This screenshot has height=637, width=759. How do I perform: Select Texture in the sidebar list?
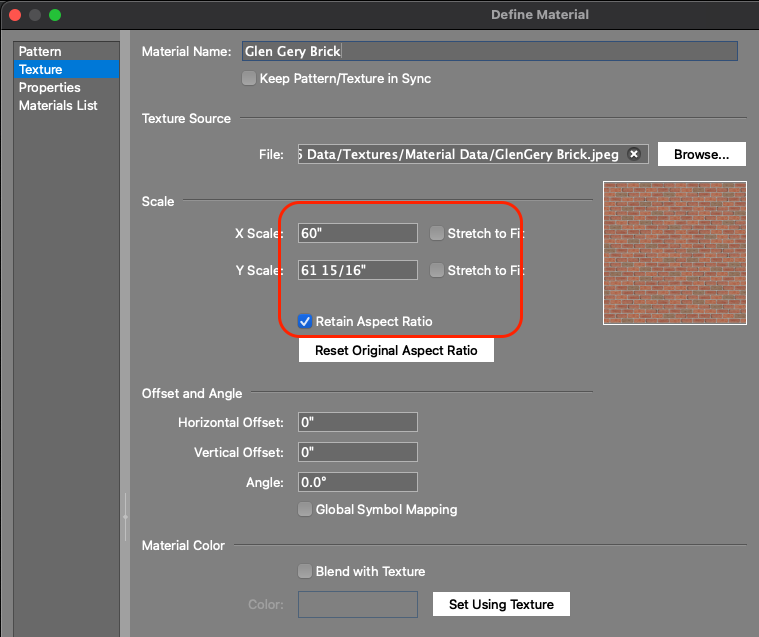pyautogui.click(x=40, y=69)
